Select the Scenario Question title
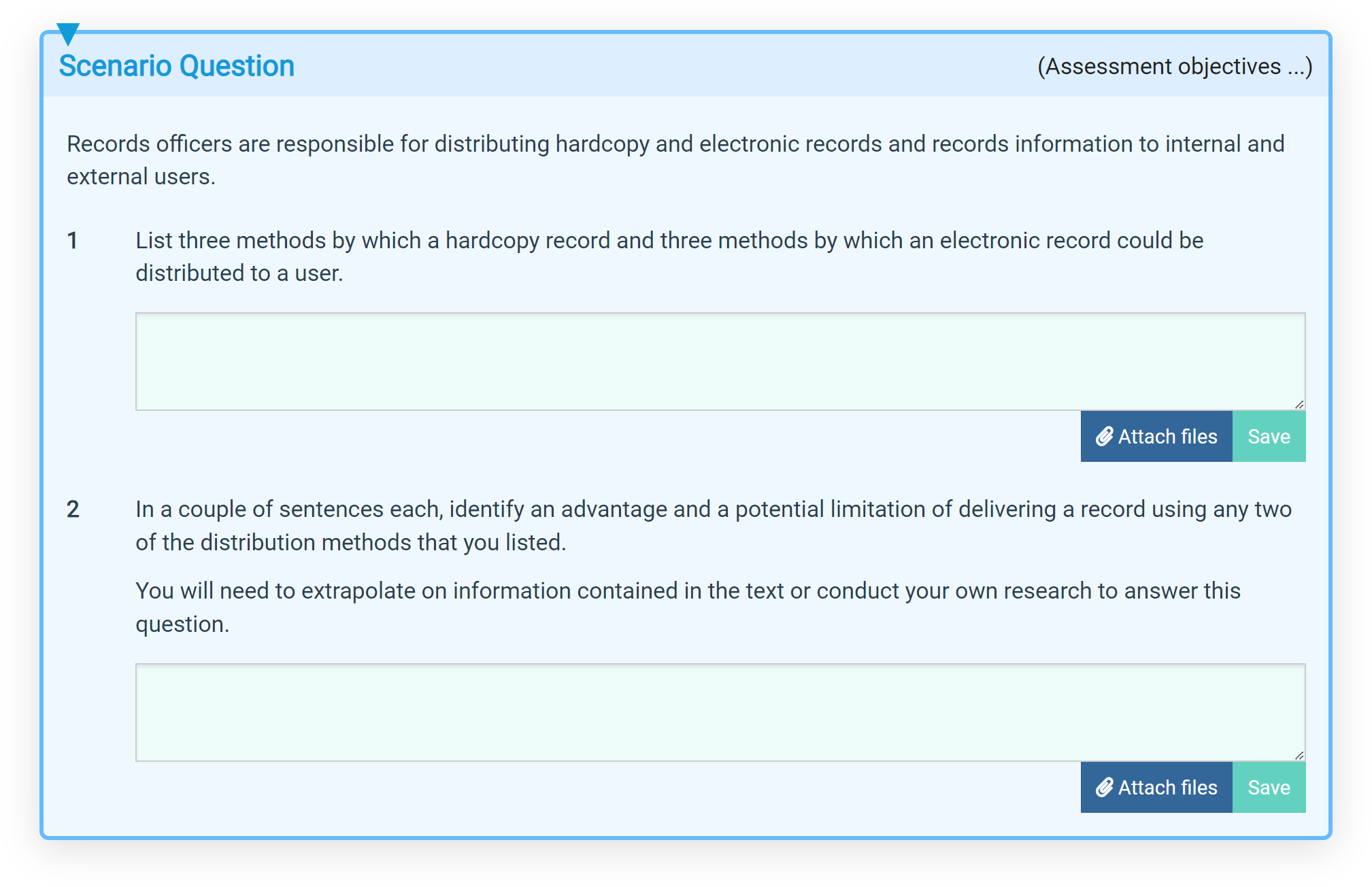 coord(177,65)
